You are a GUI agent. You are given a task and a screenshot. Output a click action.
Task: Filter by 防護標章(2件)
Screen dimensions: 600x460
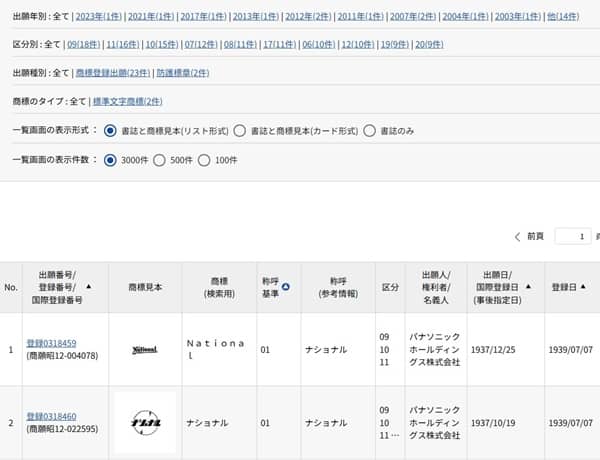point(183,73)
